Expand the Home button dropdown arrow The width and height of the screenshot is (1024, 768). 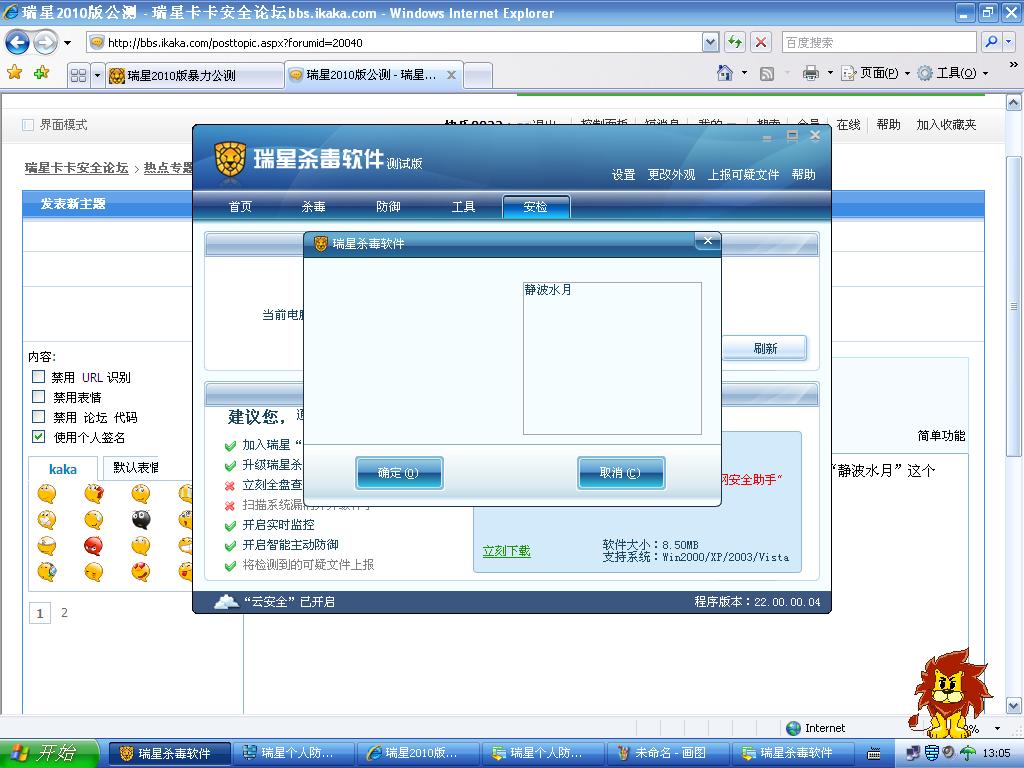(744, 73)
